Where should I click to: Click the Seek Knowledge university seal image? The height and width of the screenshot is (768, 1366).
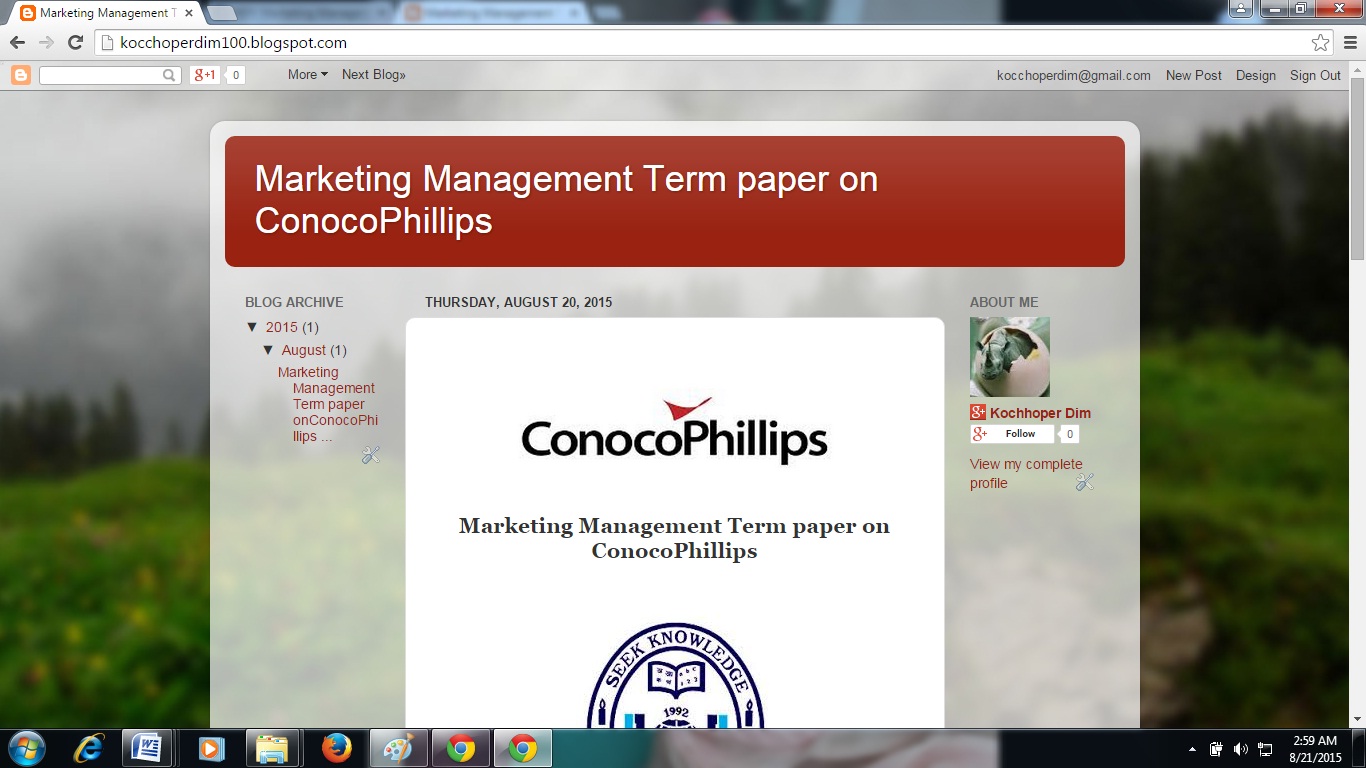pos(675,675)
